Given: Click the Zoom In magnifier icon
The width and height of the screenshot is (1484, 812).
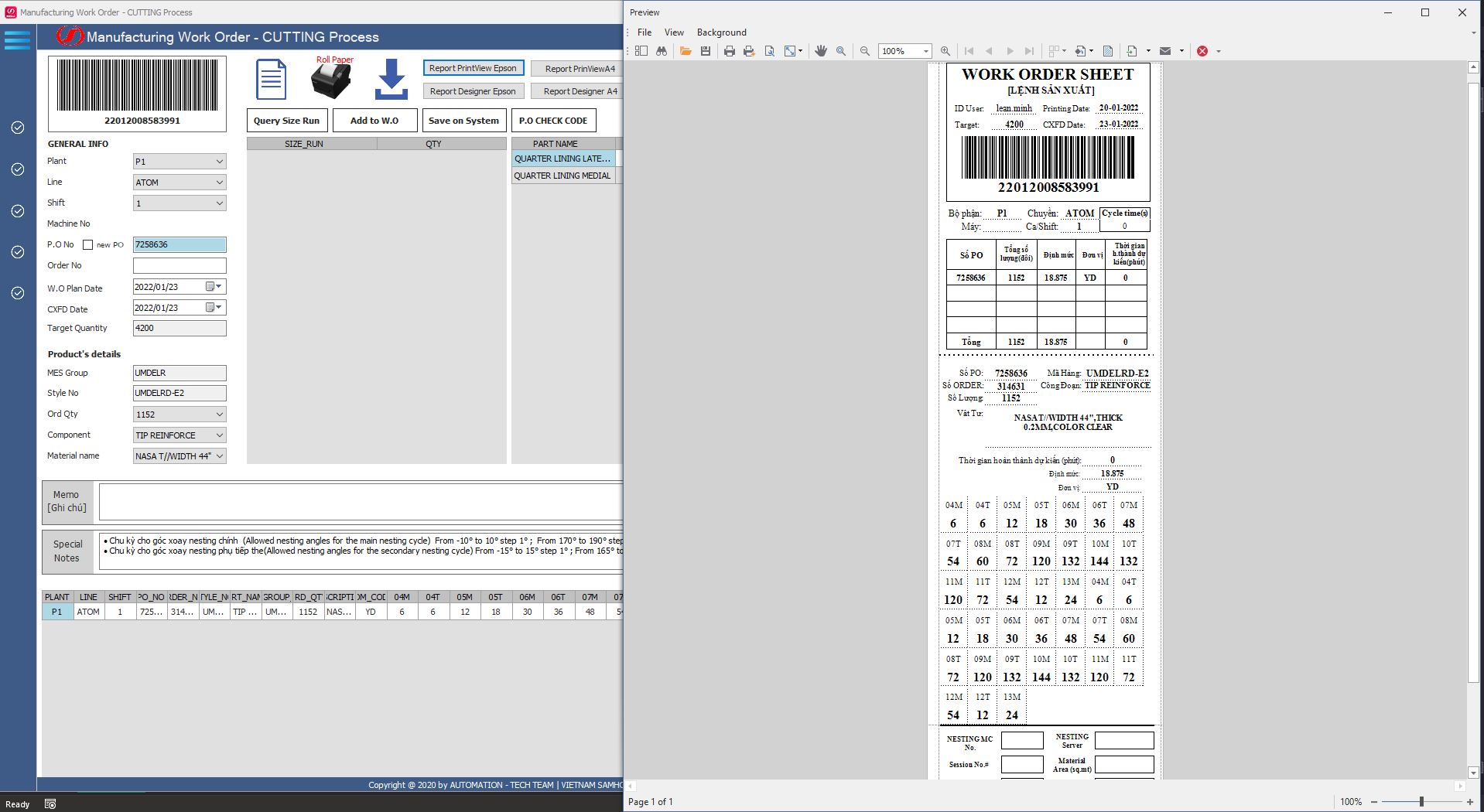Looking at the screenshot, I should coord(945,51).
